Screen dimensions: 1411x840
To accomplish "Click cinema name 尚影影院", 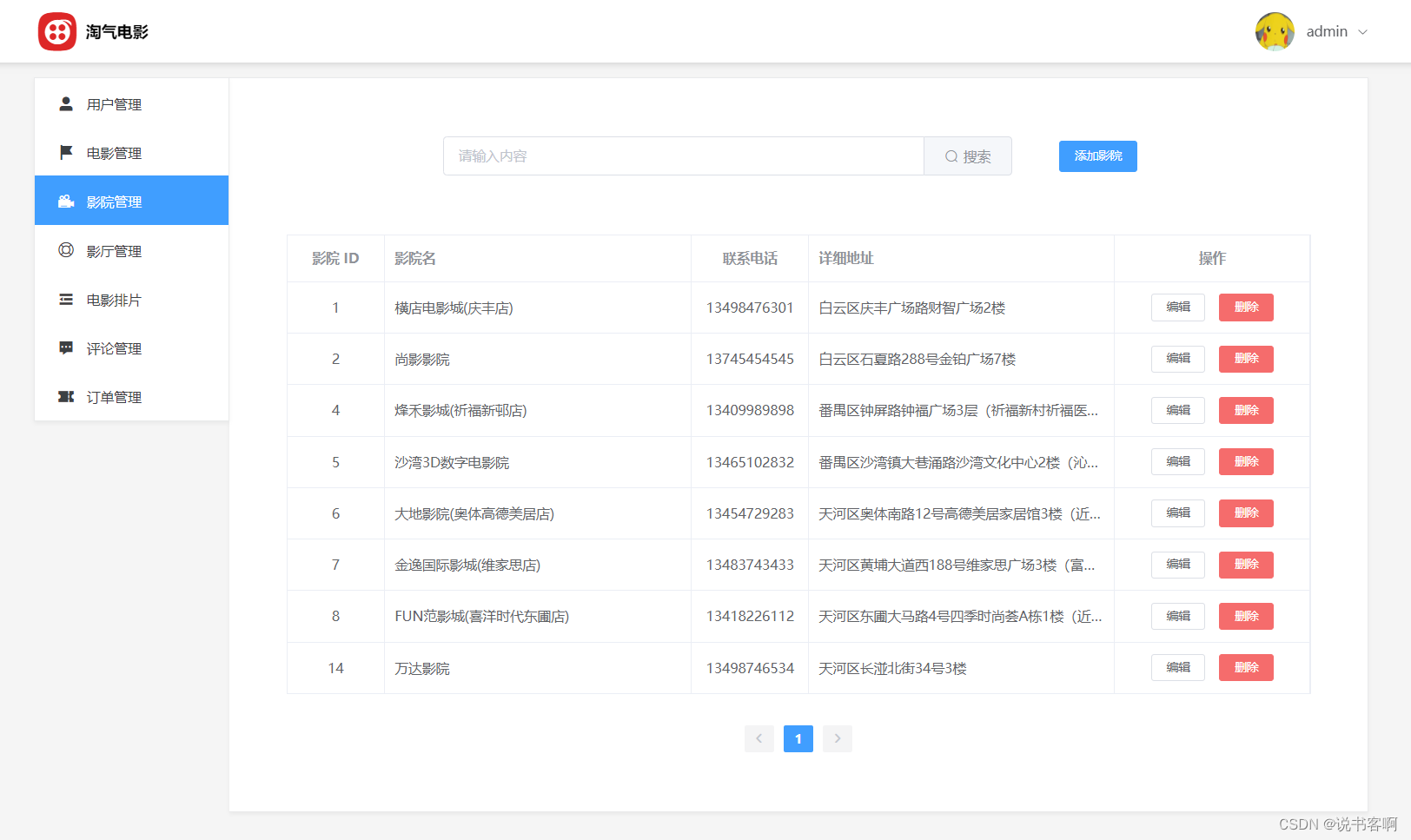I will click(422, 360).
